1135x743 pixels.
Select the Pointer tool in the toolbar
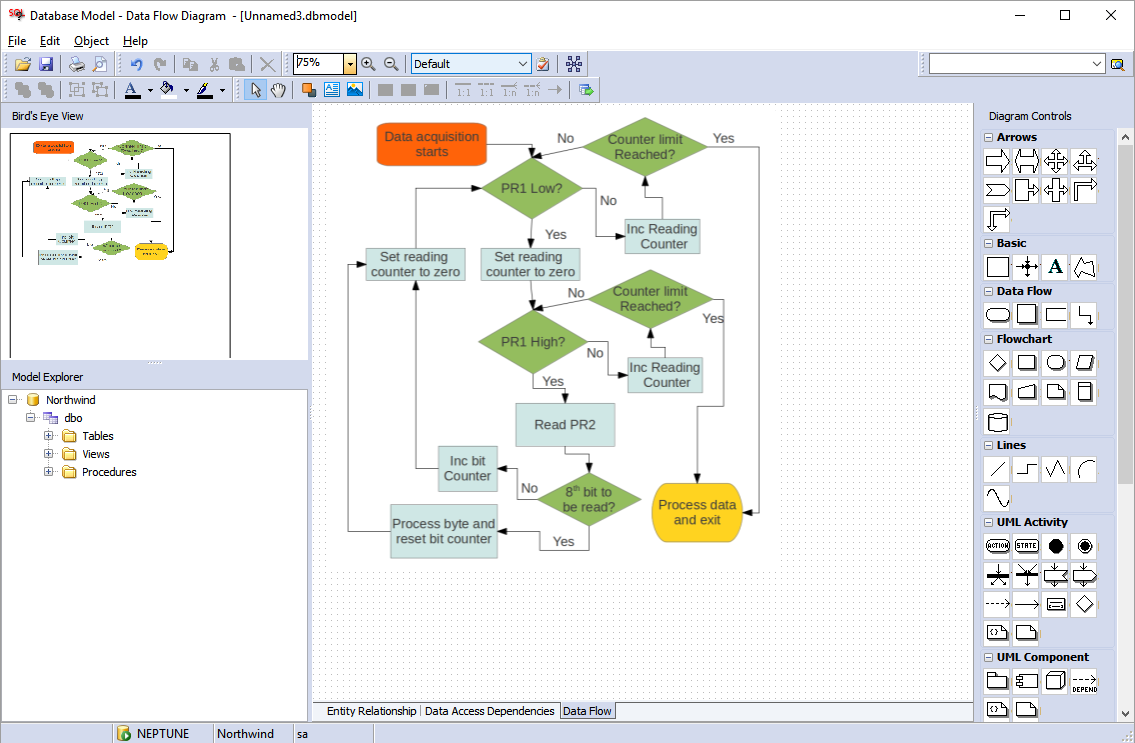coord(255,89)
